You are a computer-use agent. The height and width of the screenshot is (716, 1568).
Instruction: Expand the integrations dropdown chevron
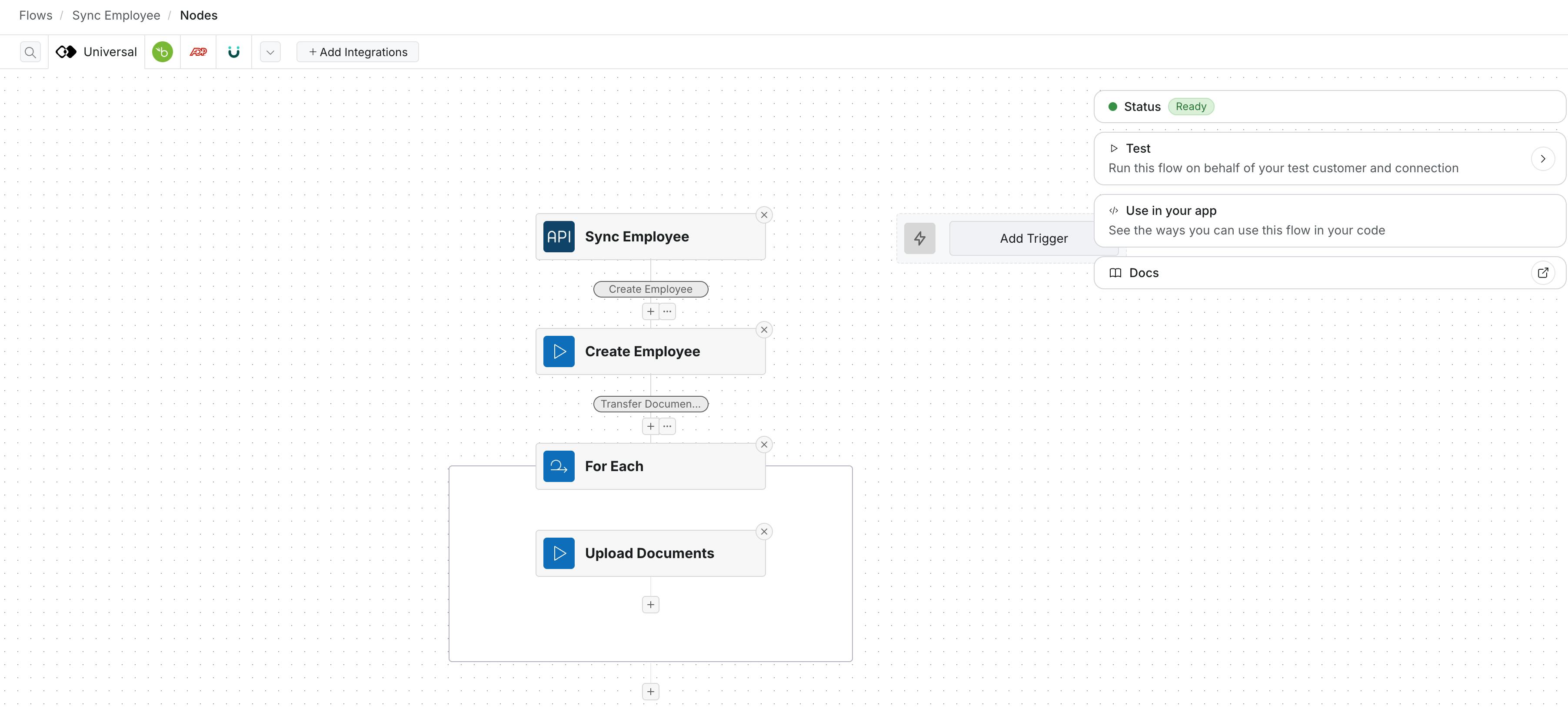(x=270, y=52)
